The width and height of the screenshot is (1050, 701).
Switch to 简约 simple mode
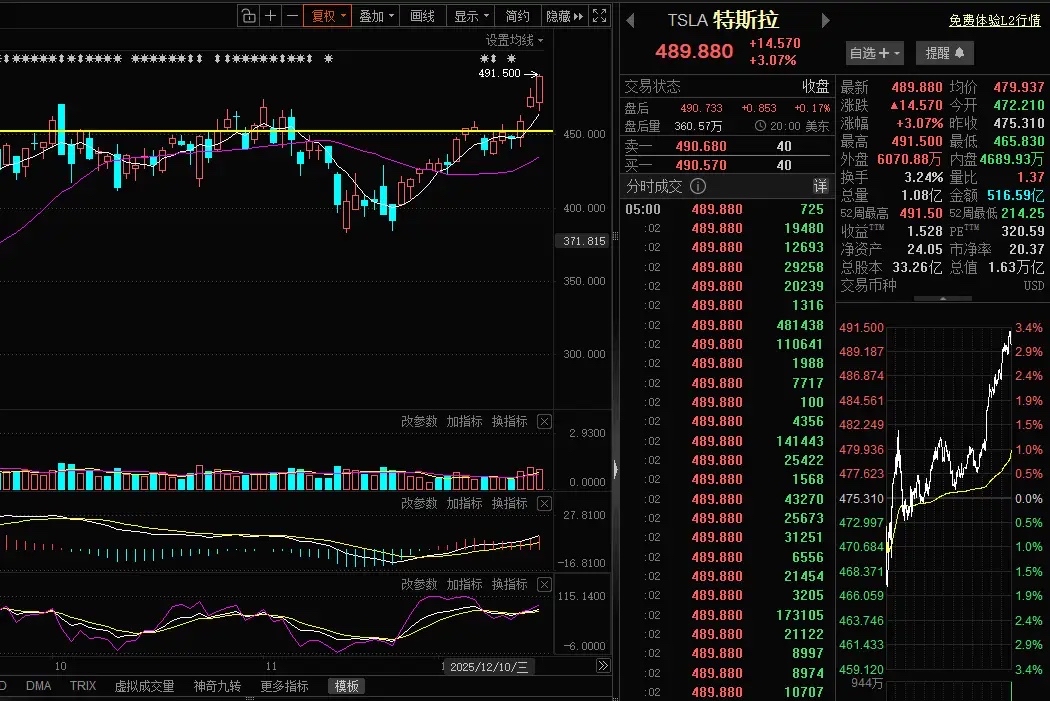[518, 15]
